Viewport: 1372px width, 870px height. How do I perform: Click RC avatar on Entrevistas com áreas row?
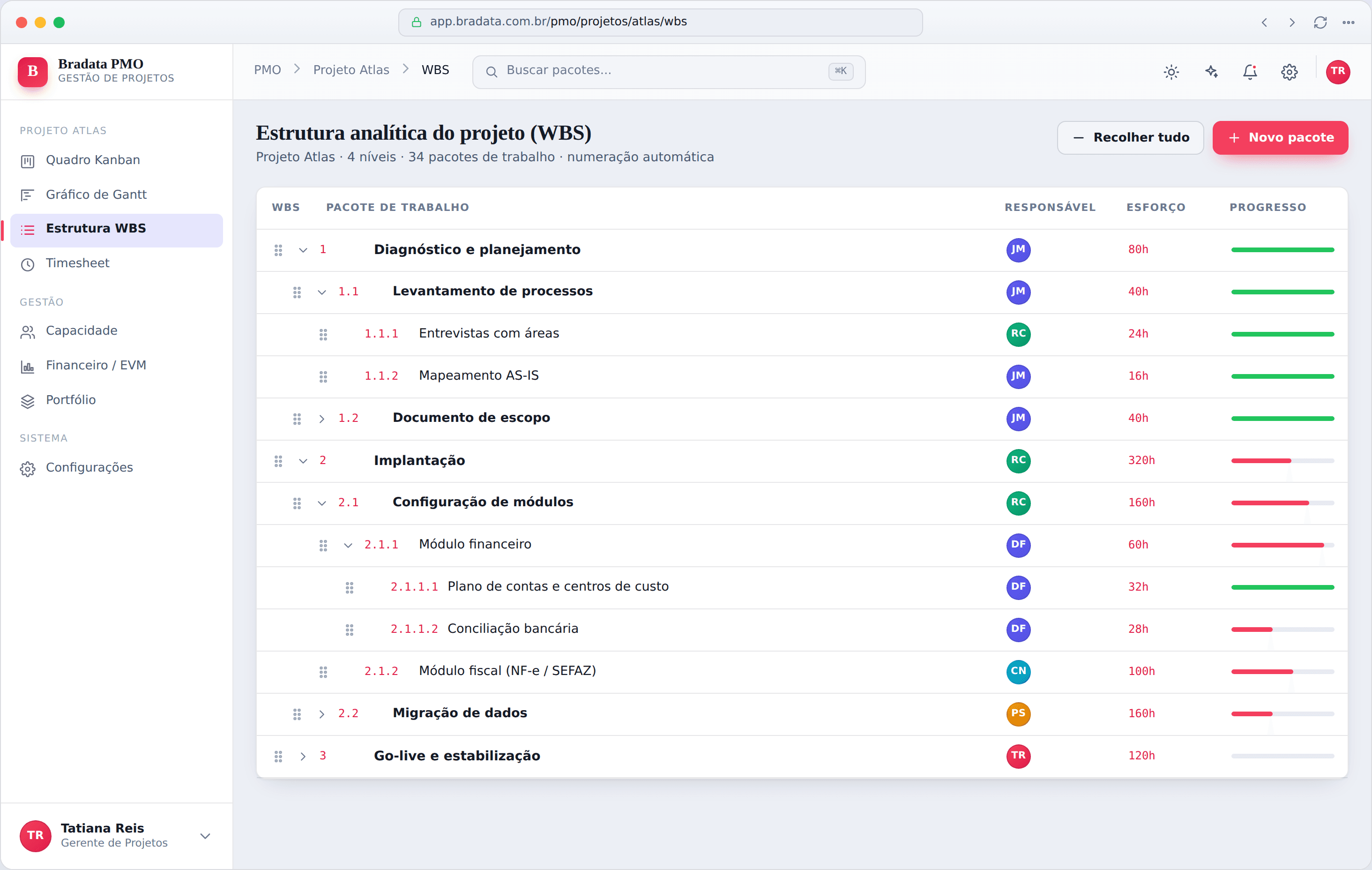coord(1018,334)
